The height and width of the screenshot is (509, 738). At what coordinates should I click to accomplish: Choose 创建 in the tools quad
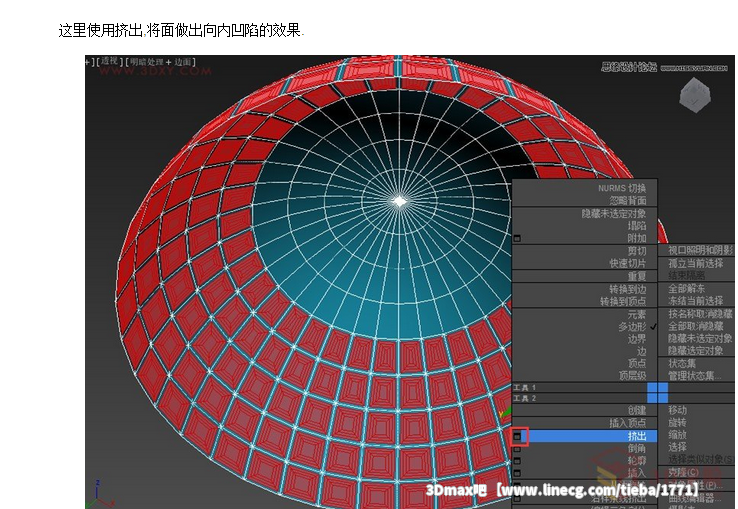click(x=637, y=411)
